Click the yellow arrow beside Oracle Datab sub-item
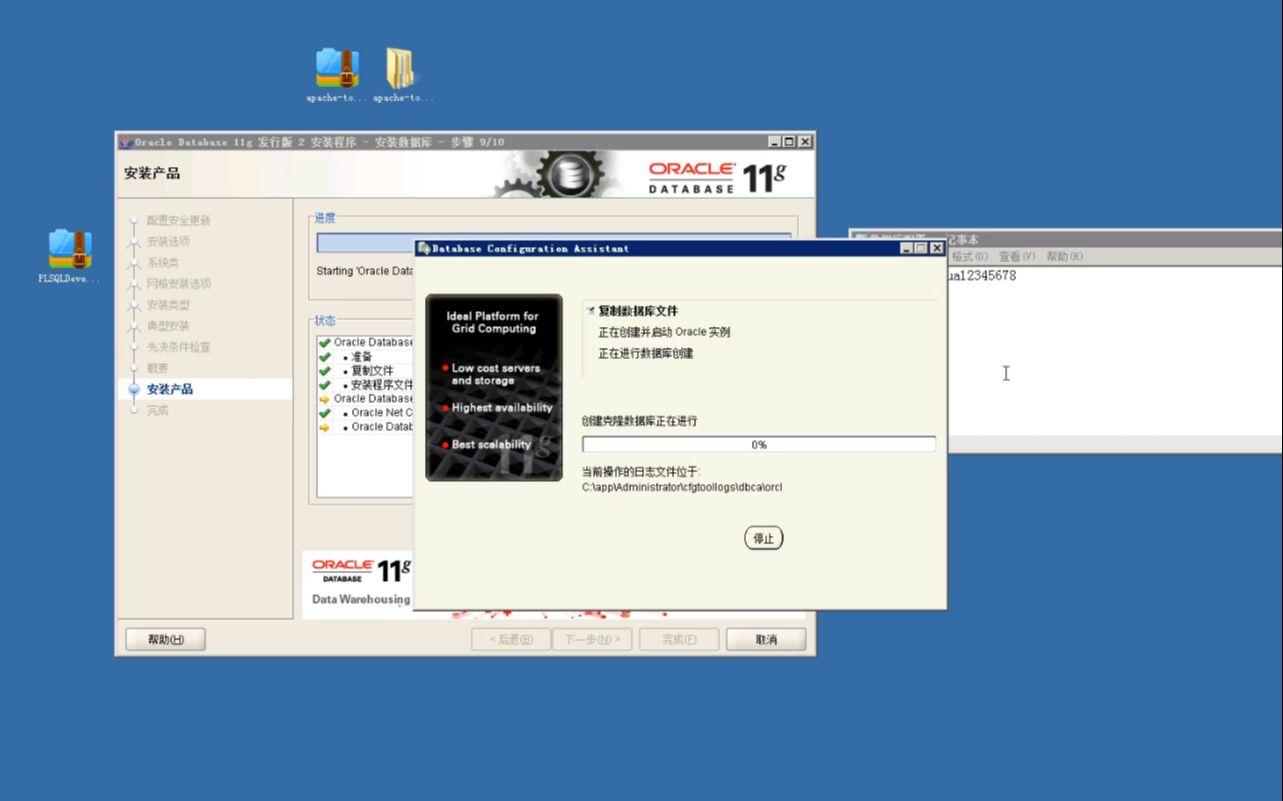 coord(325,427)
